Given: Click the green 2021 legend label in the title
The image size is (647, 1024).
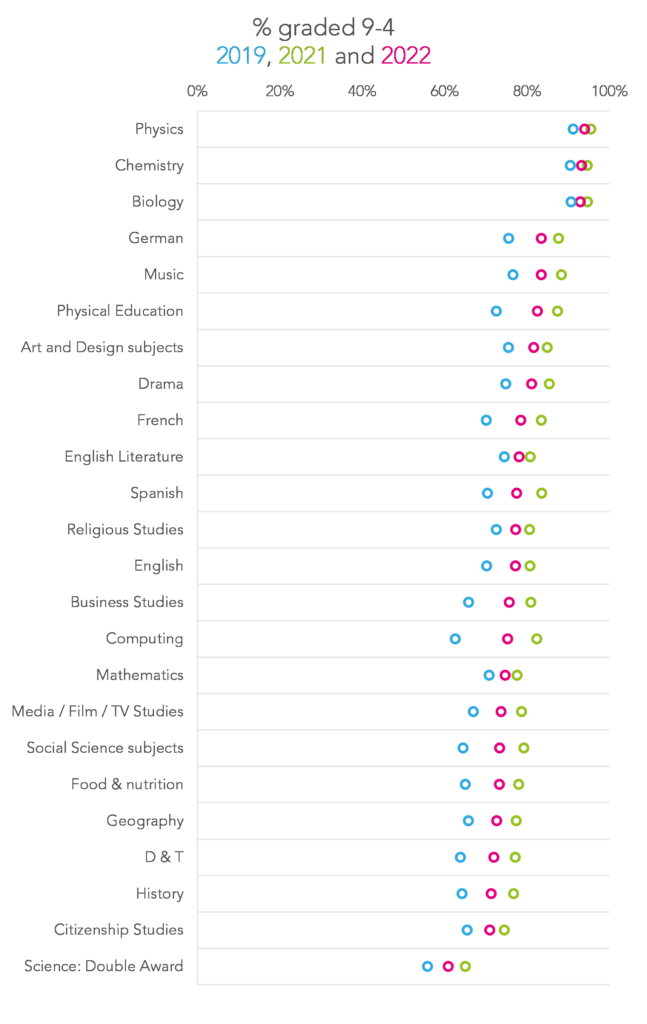Looking at the screenshot, I should click(x=302, y=56).
